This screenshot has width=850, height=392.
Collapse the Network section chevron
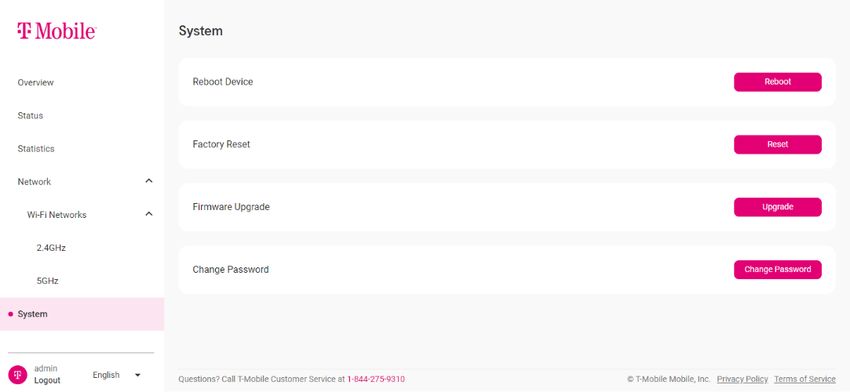[149, 181]
